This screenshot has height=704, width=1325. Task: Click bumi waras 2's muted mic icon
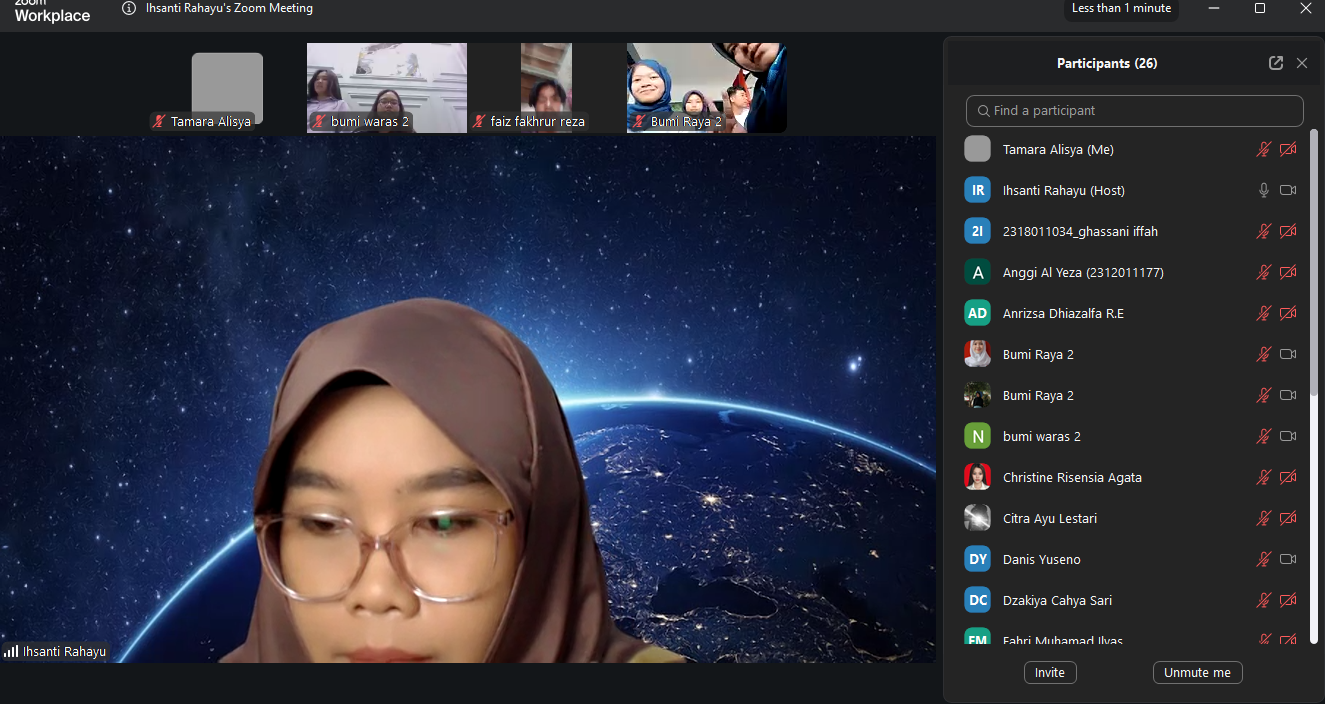1264,436
